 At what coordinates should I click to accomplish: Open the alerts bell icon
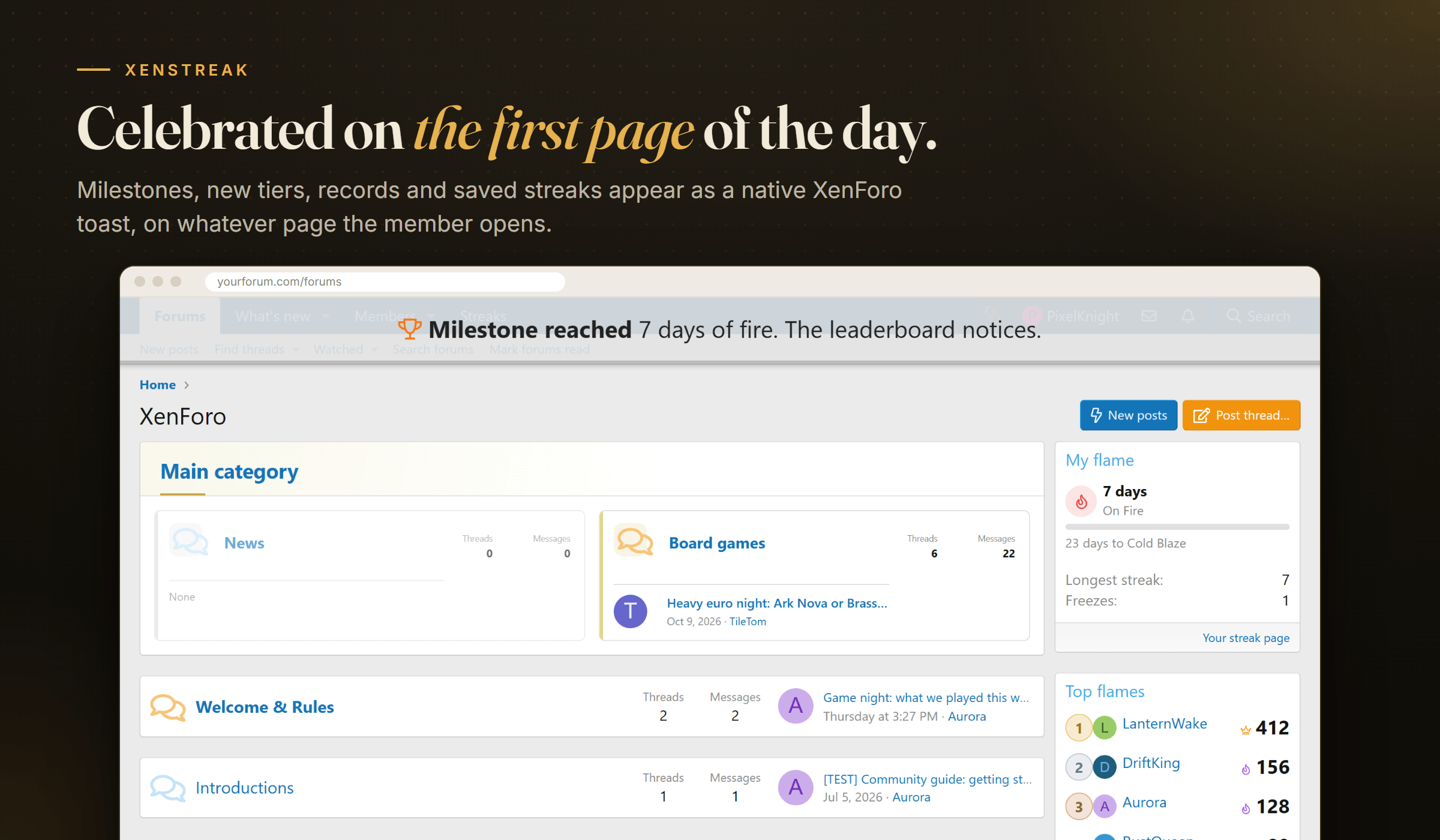click(1188, 316)
